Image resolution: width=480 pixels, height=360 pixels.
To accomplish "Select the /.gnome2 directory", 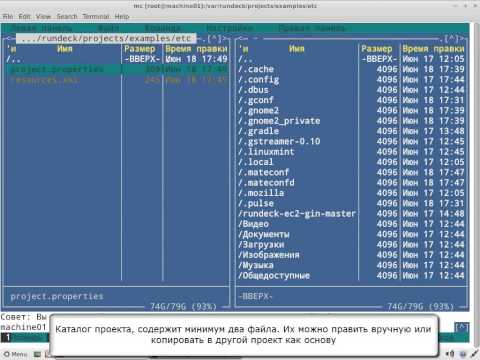I will (352, 111).
